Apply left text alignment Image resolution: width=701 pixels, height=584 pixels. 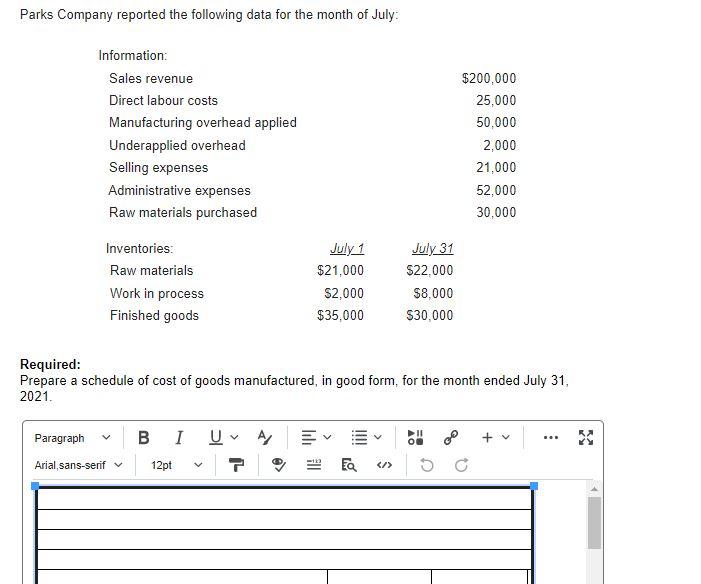308,437
